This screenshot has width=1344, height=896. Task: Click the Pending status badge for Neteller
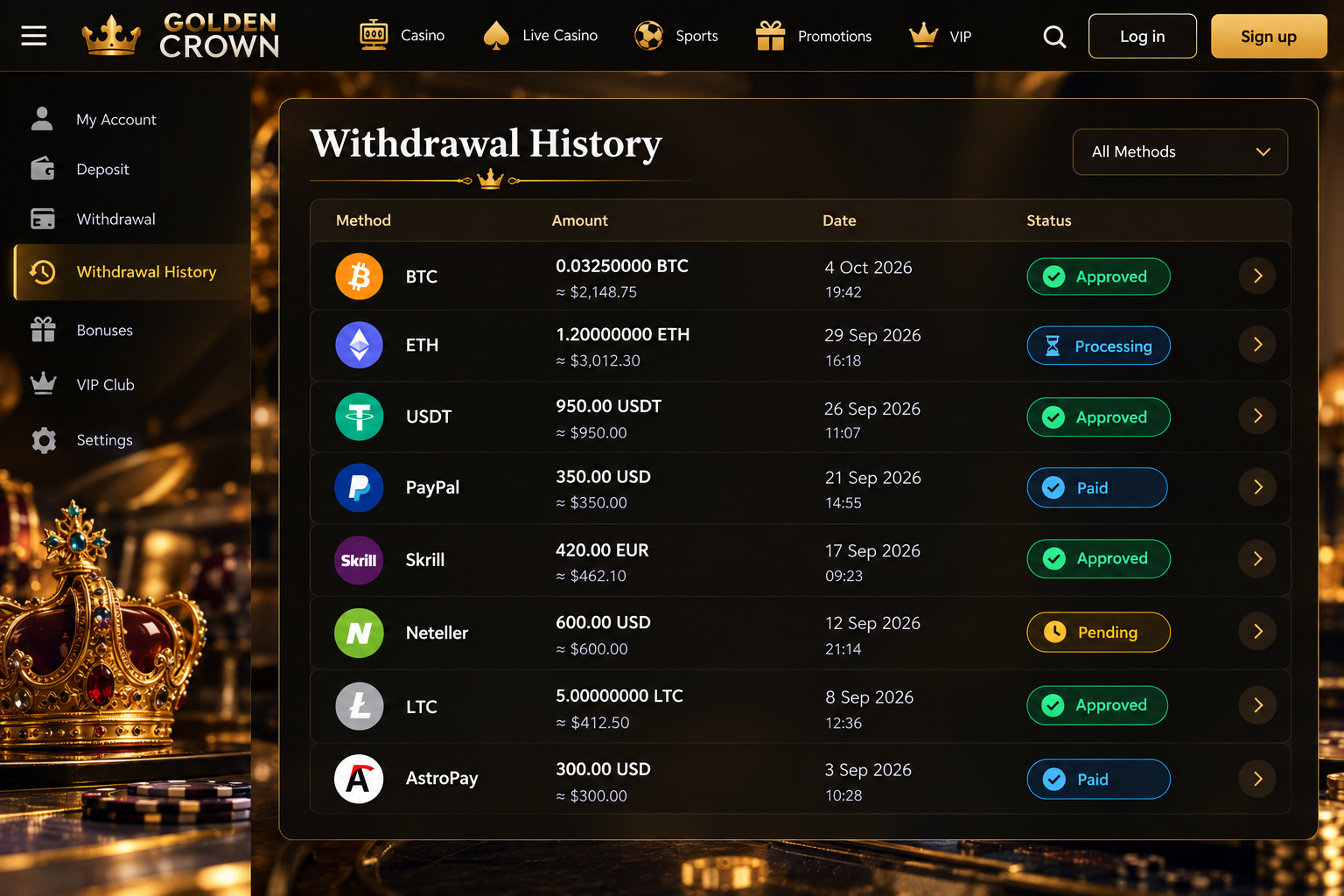click(x=1098, y=632)
